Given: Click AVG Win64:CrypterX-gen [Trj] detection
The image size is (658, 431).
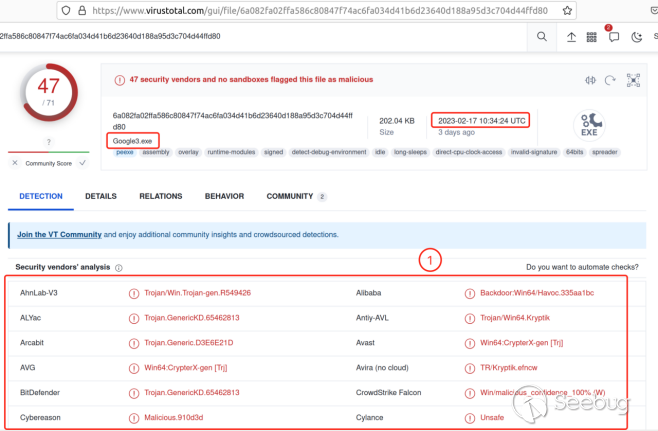Looking at the screenshot, I should (x=185, y=368).
